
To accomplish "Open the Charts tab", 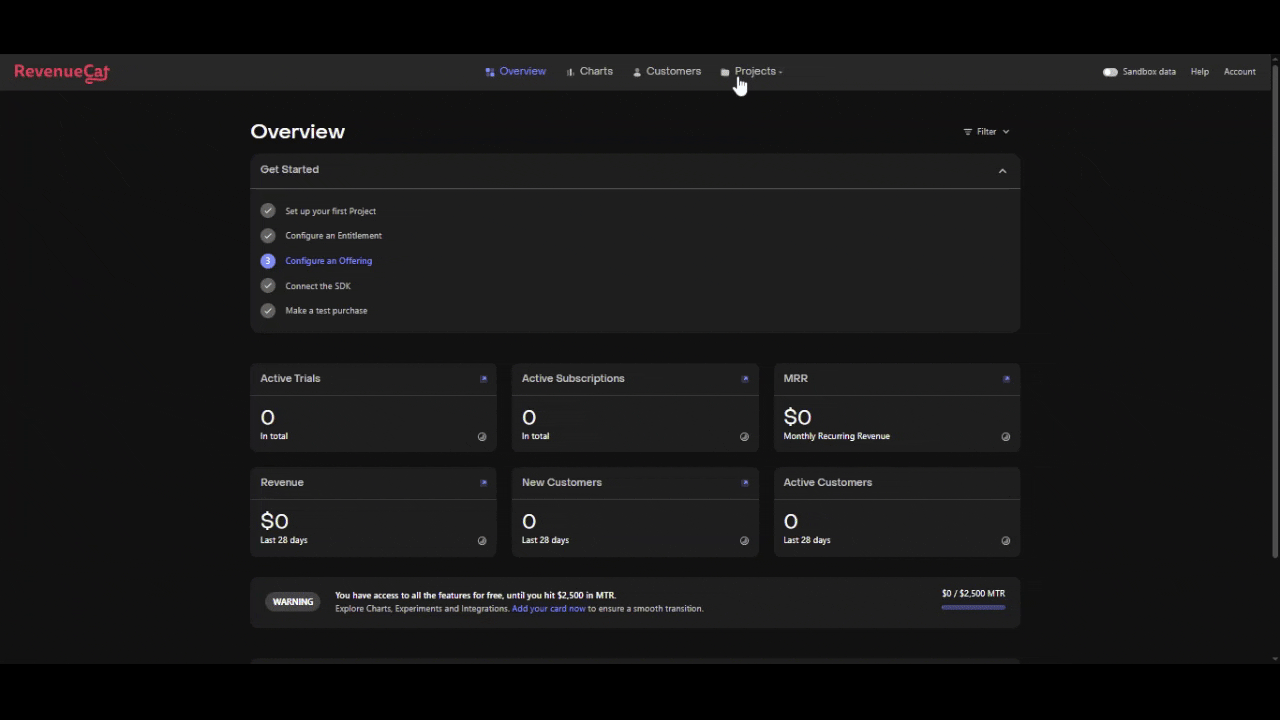I will pyautogui.click(x=589, y=71).
